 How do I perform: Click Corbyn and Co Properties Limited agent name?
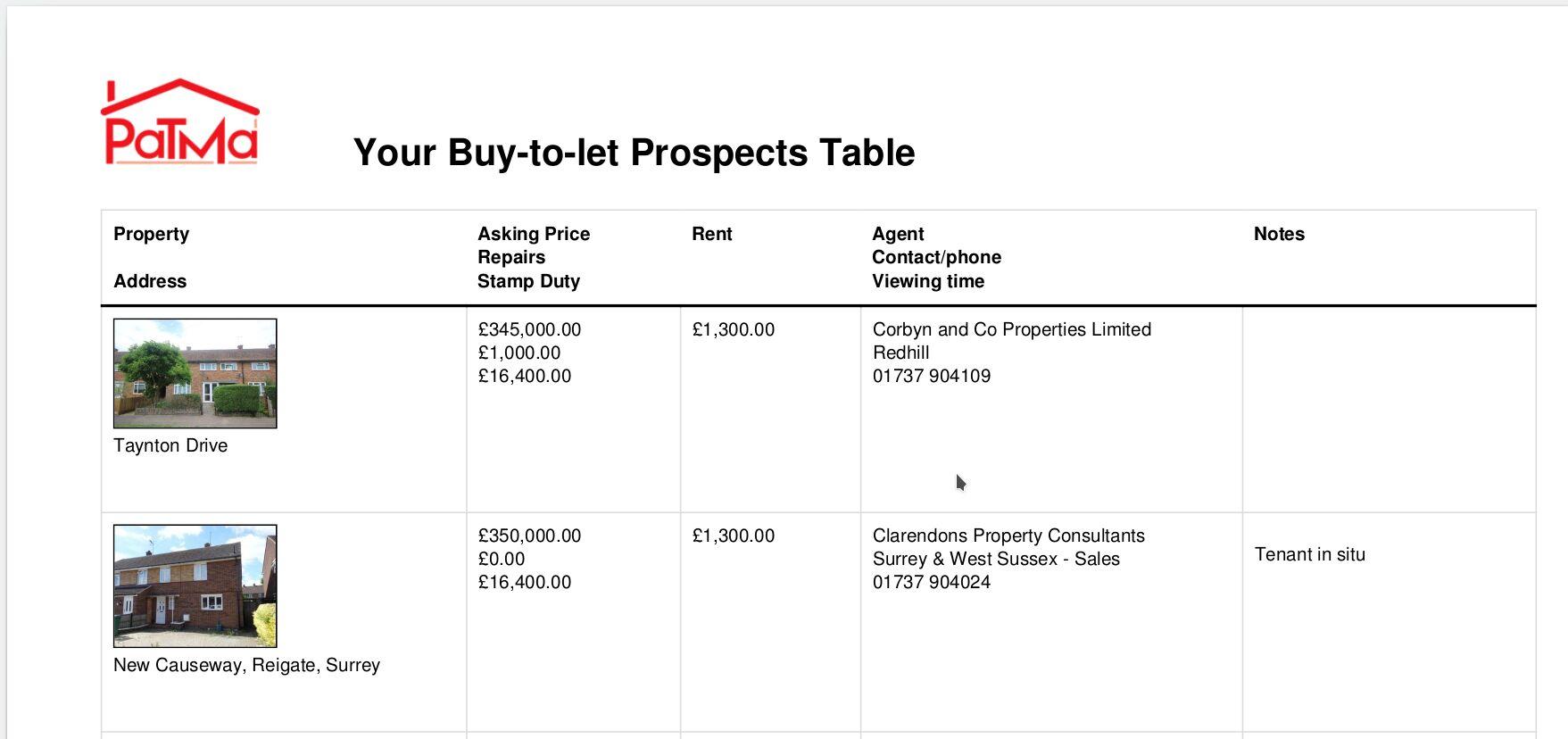(1012, 329)
